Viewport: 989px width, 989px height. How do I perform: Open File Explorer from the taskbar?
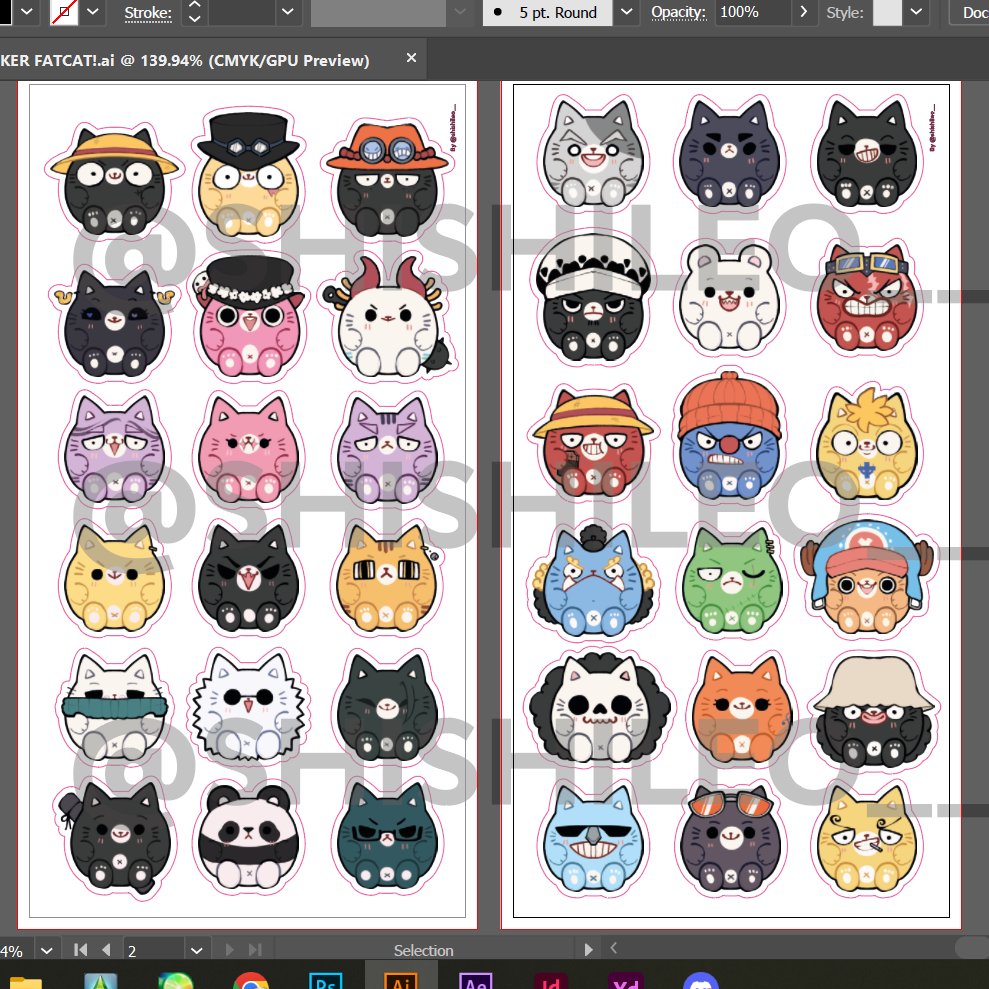click(x=25, y=981)
